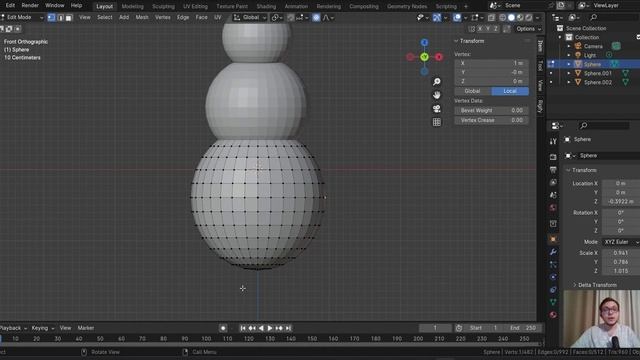Toggle Y axis mirror button
640x360 pixels.
488,29
